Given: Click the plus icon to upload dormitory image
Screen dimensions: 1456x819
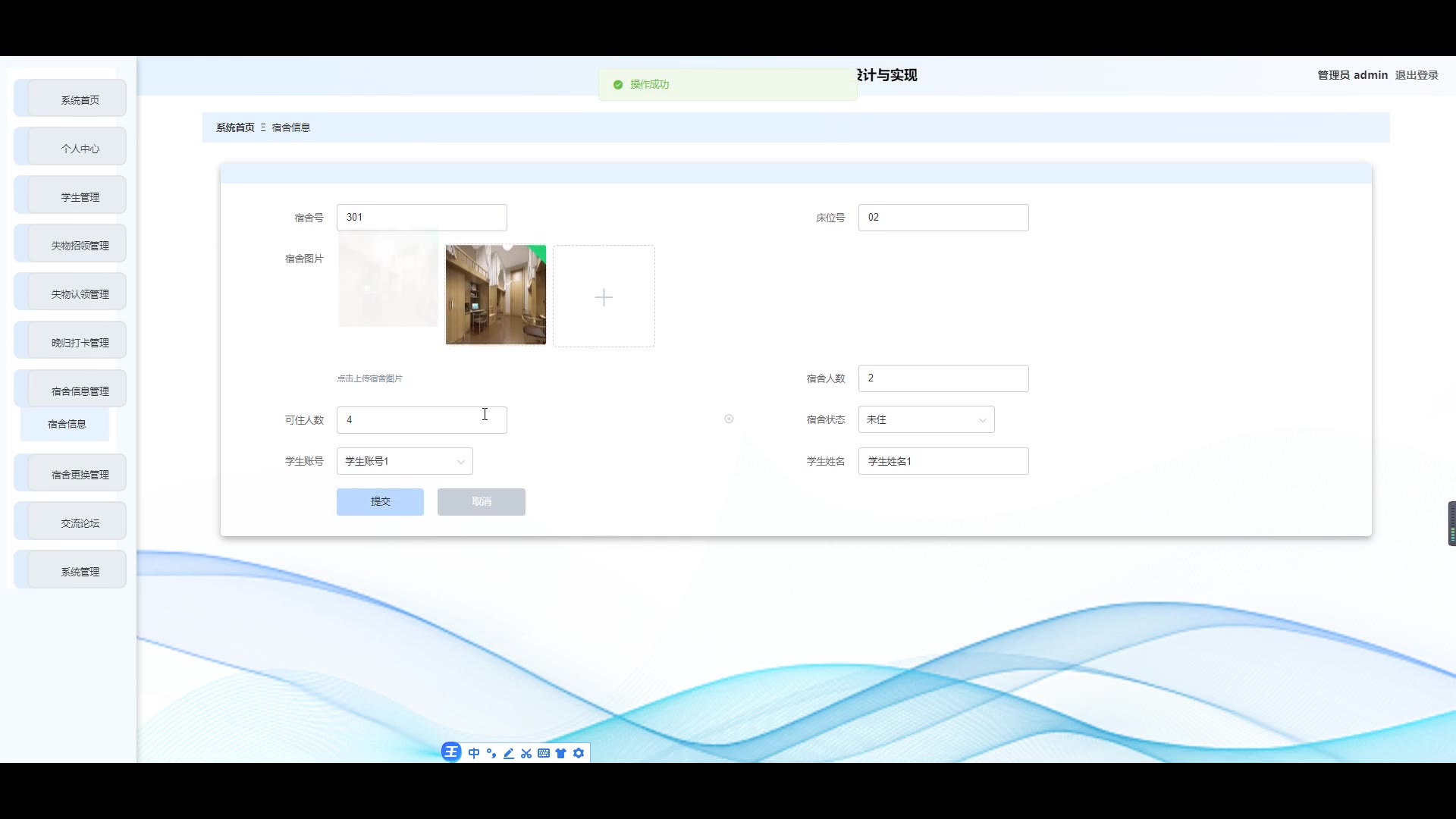Looking at the screenshot, I should coord(604,297).
